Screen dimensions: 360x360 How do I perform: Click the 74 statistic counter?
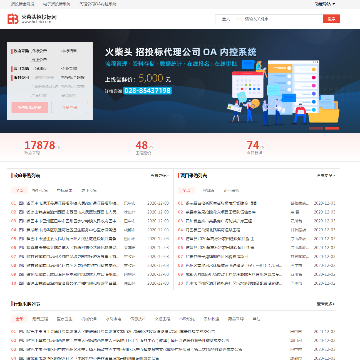(253, 145)
